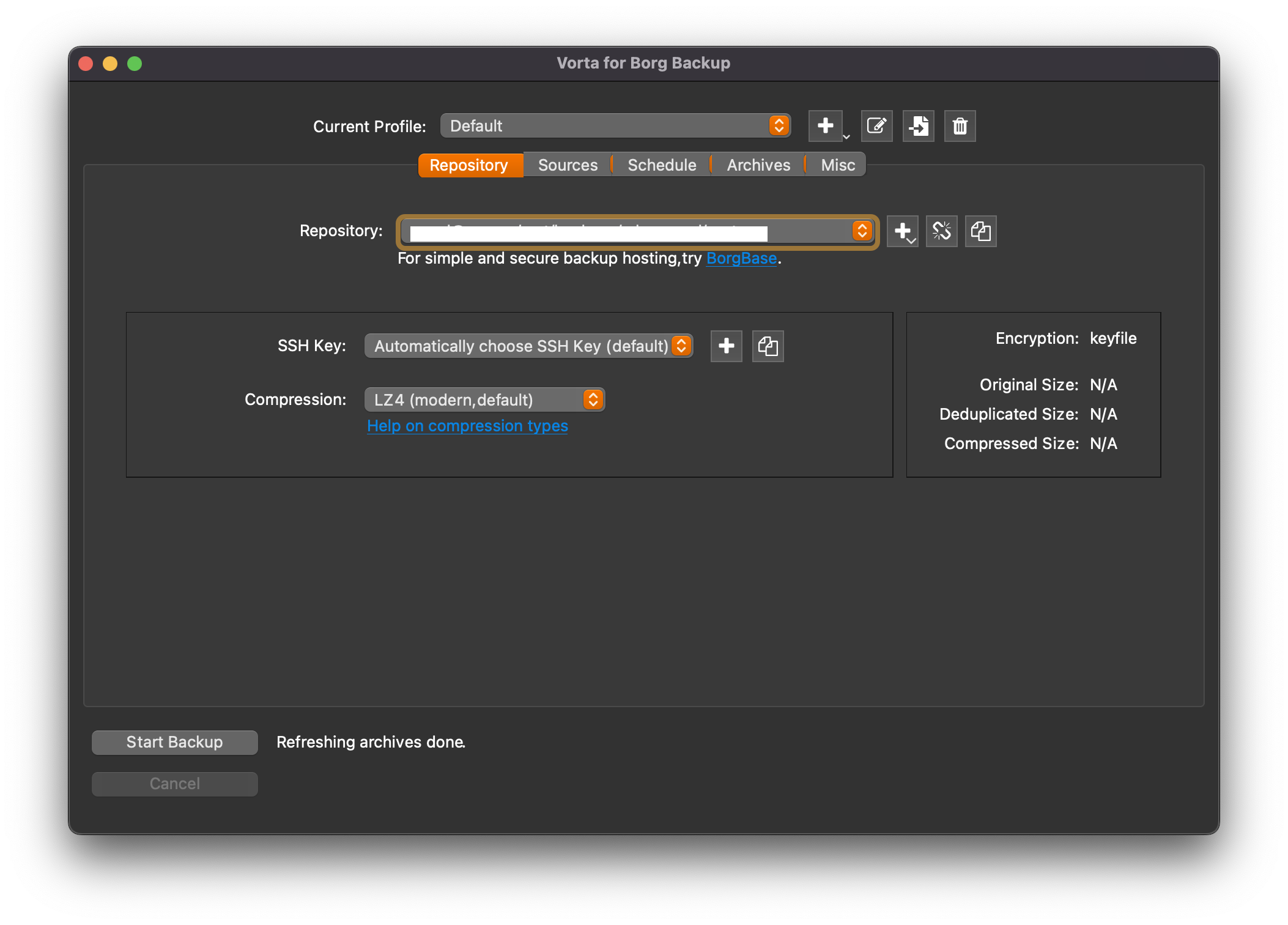Open the SSH Key selection dropdown
This screenshot has height=925, width=1288.
tap(681, 346)
